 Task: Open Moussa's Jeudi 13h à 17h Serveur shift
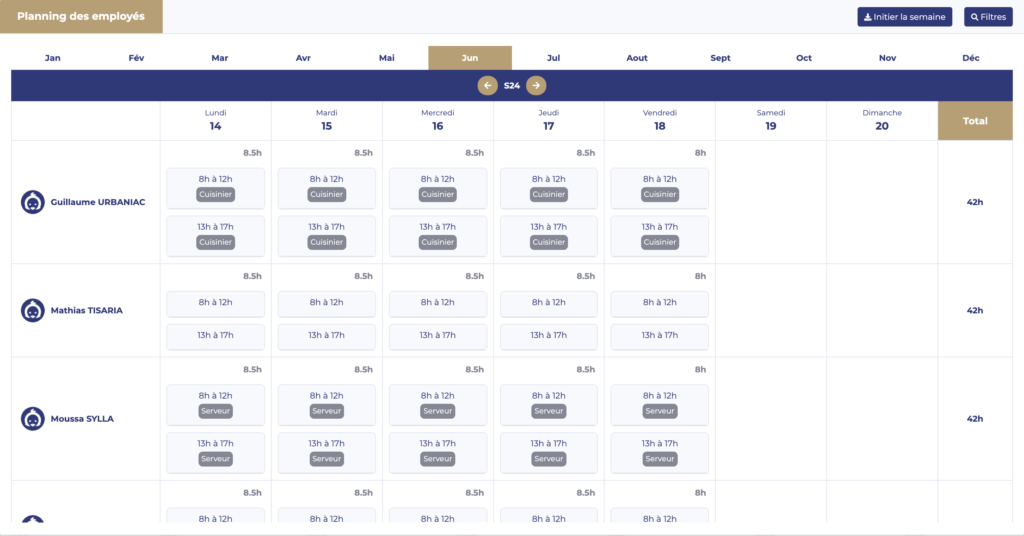(x=549, y=451)
